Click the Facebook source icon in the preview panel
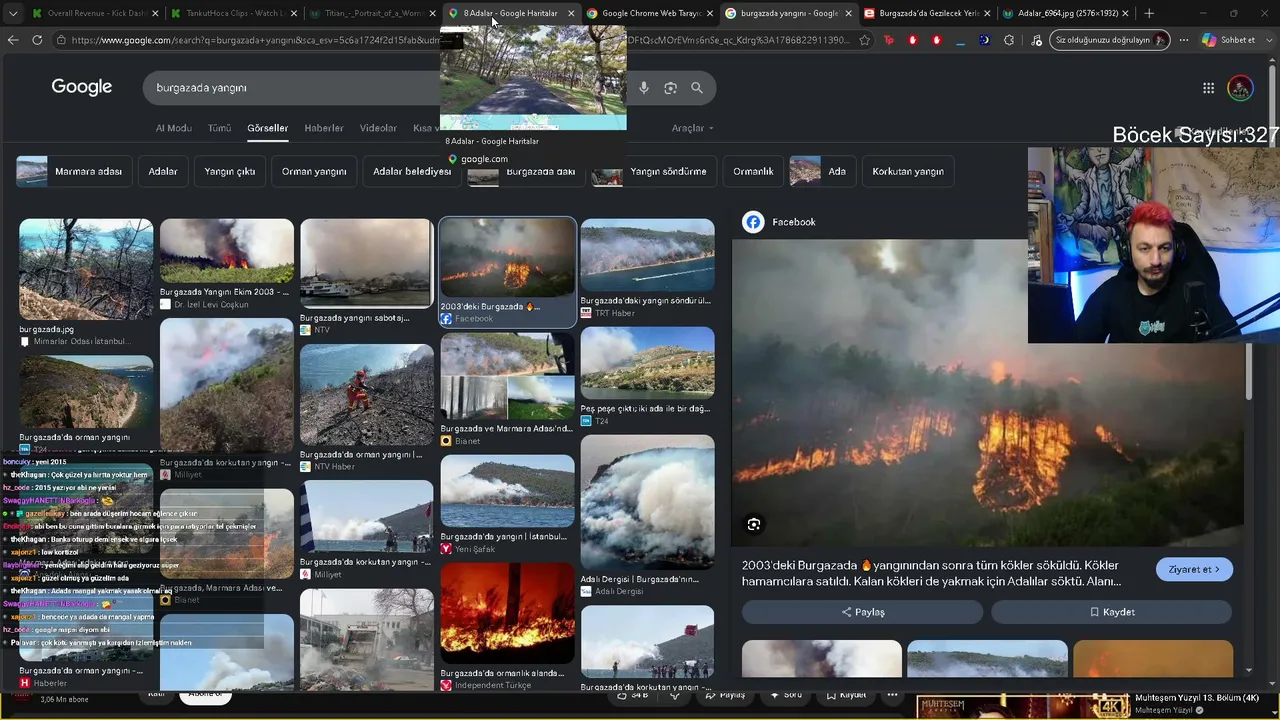Image resolution: width=1280 pixels, height=720 pixels. (753, 222)
